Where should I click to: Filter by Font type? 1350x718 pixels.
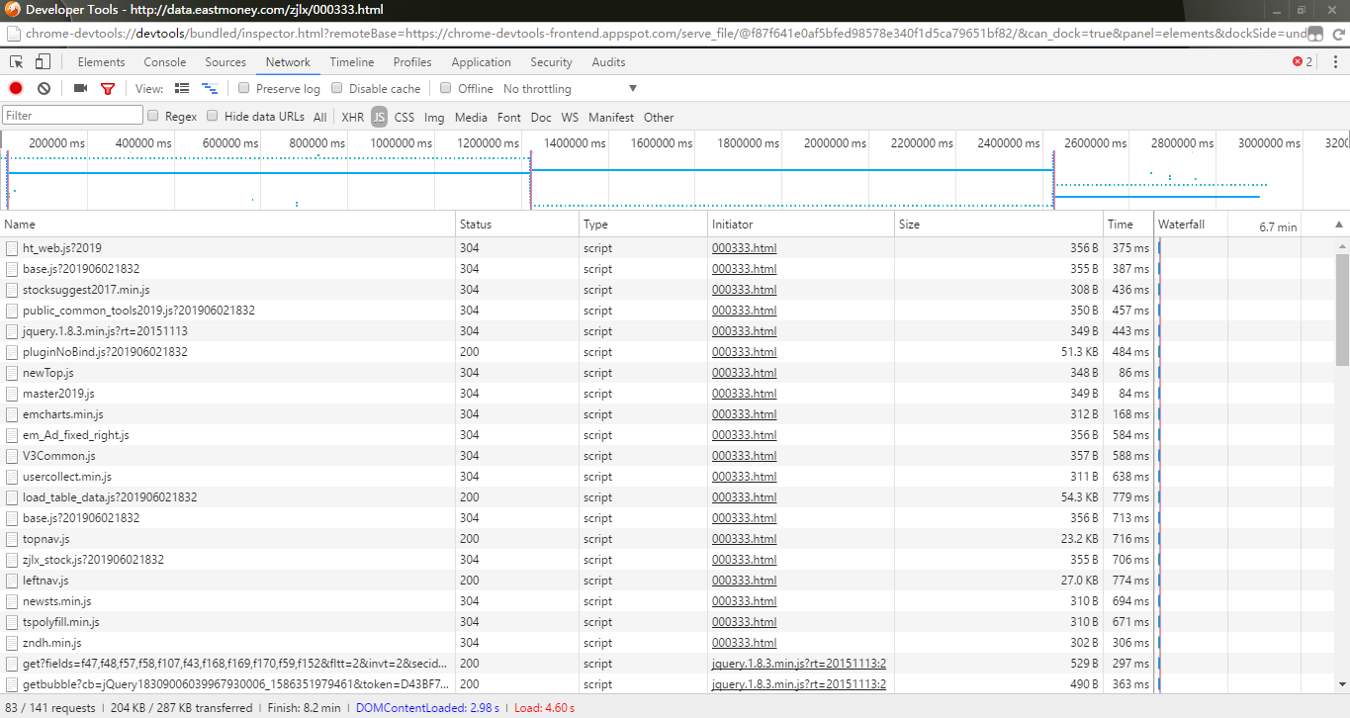(509, 117)
